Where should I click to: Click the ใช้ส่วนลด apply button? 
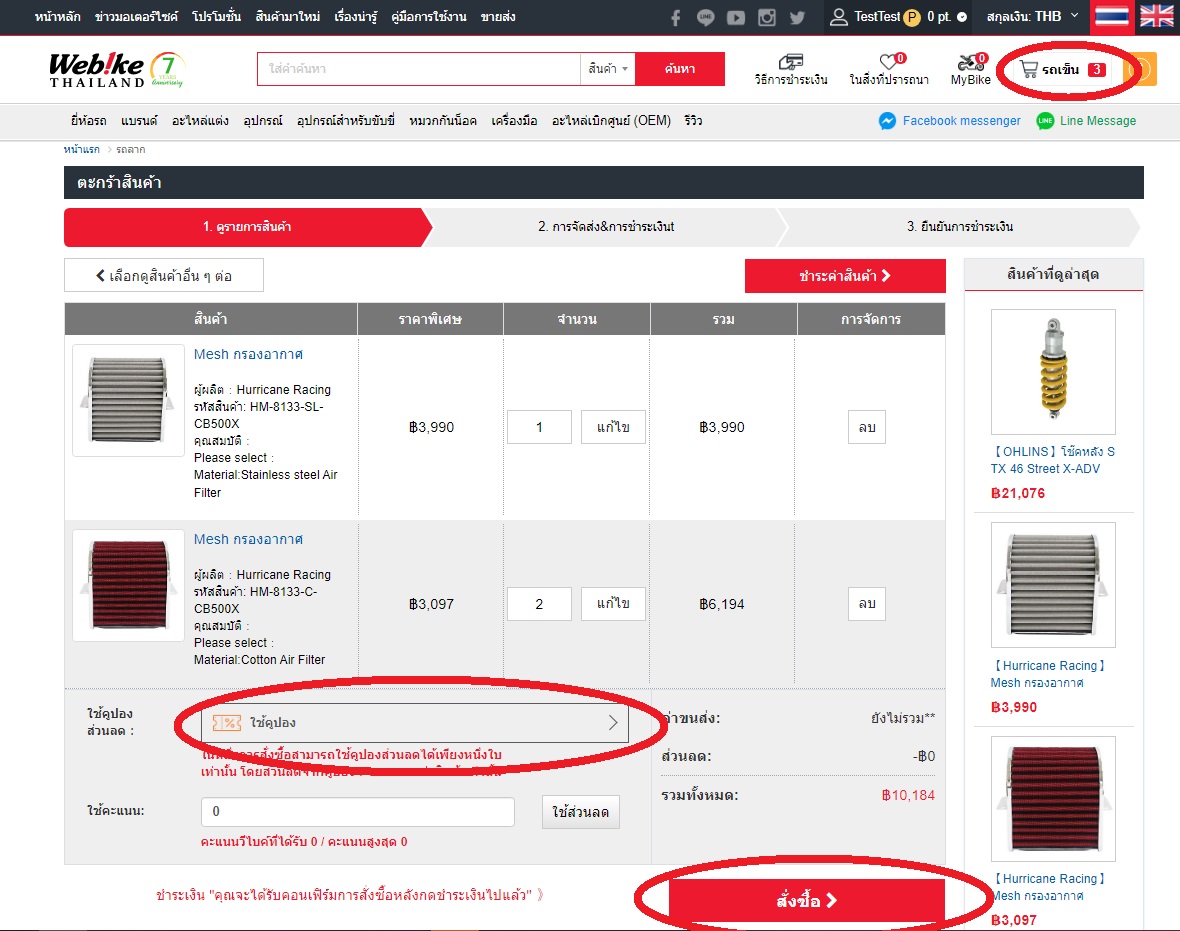[x=580, y=812]
